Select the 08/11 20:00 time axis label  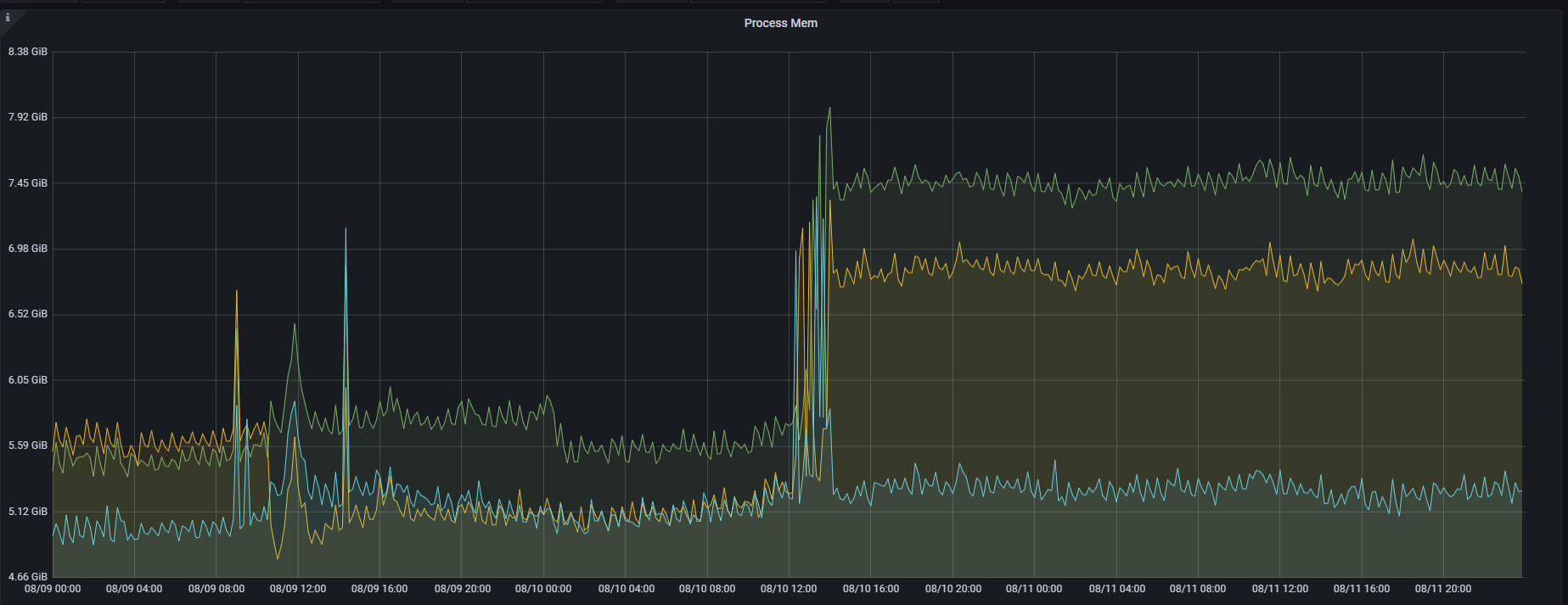1443,589
